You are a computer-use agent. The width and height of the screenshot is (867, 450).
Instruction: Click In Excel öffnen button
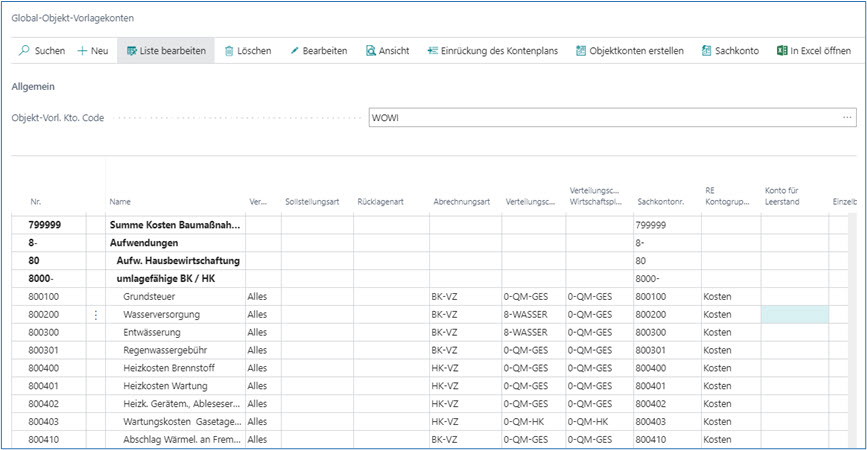click(817, 51)
